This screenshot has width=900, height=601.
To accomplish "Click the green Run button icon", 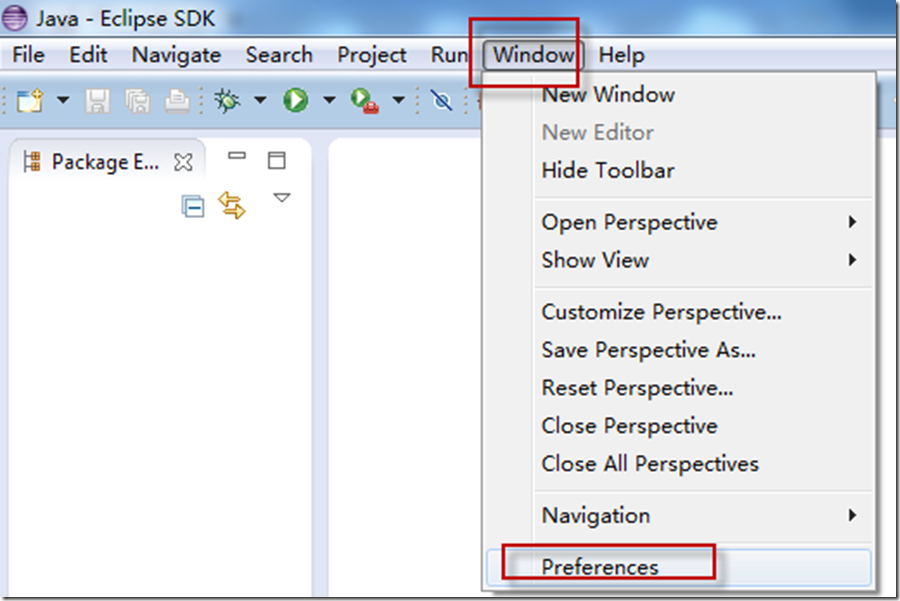I will (296, 100).
